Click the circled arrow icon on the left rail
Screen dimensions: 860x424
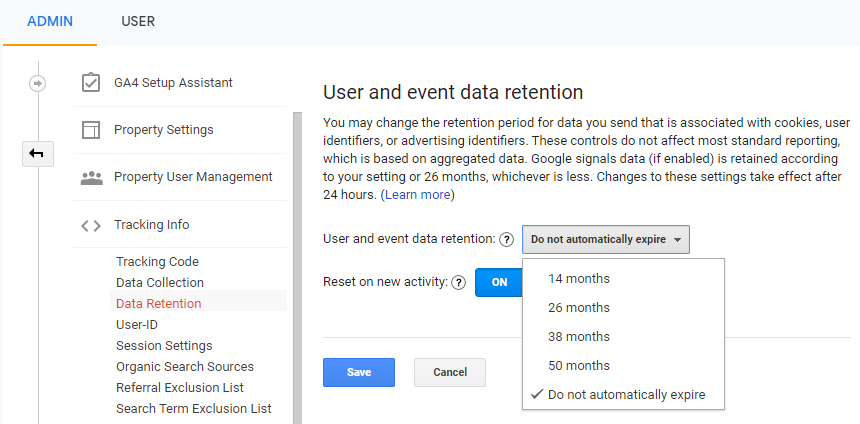(38, 83)
